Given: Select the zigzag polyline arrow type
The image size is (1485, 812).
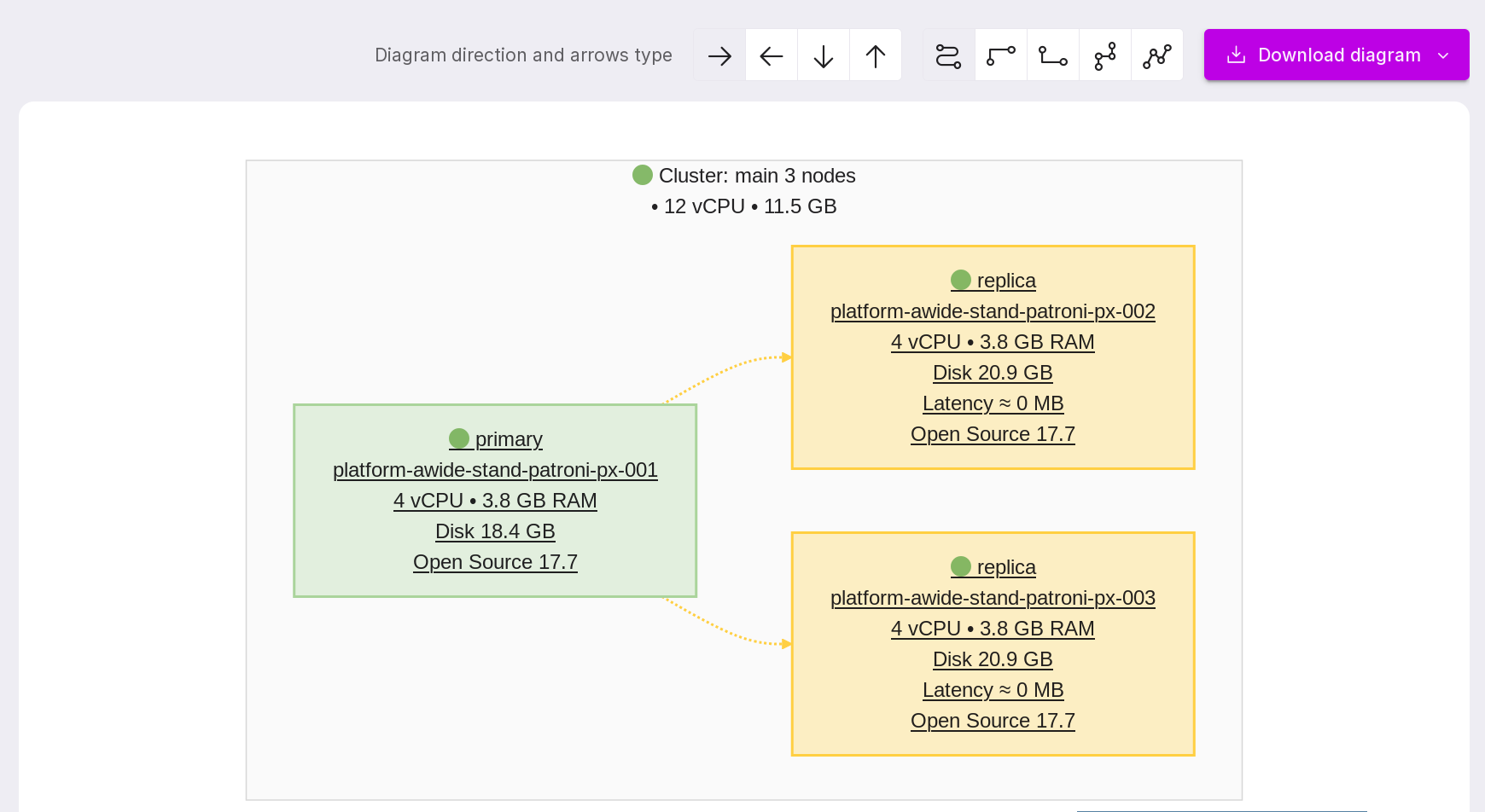Looking at the screenshot, I should pyautogui.click(x=1157, y=55).
